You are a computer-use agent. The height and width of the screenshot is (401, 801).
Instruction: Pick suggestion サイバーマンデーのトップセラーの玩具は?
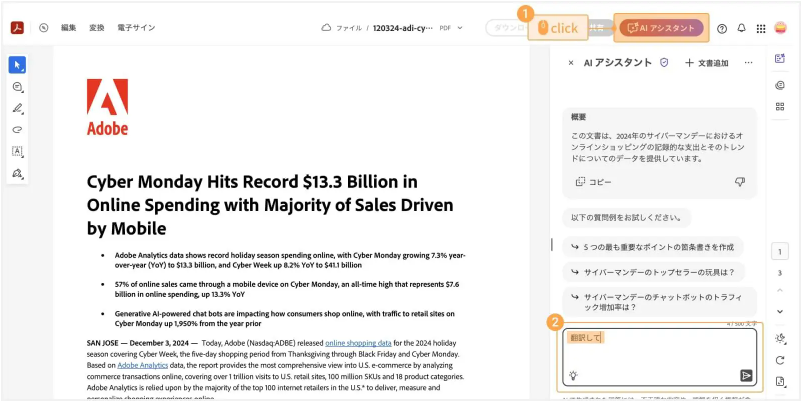(653, 272)
